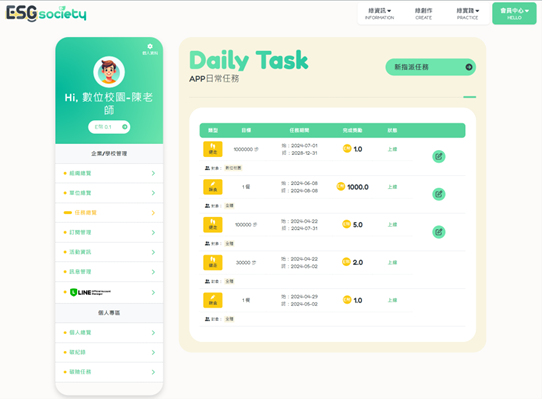
Task: Click the Daily Task heading
Action: point(249,60)
